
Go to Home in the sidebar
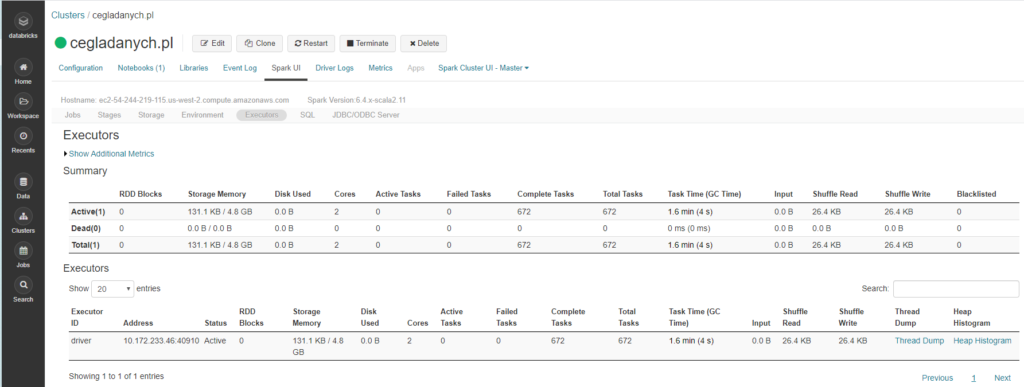tap(23, 67)
